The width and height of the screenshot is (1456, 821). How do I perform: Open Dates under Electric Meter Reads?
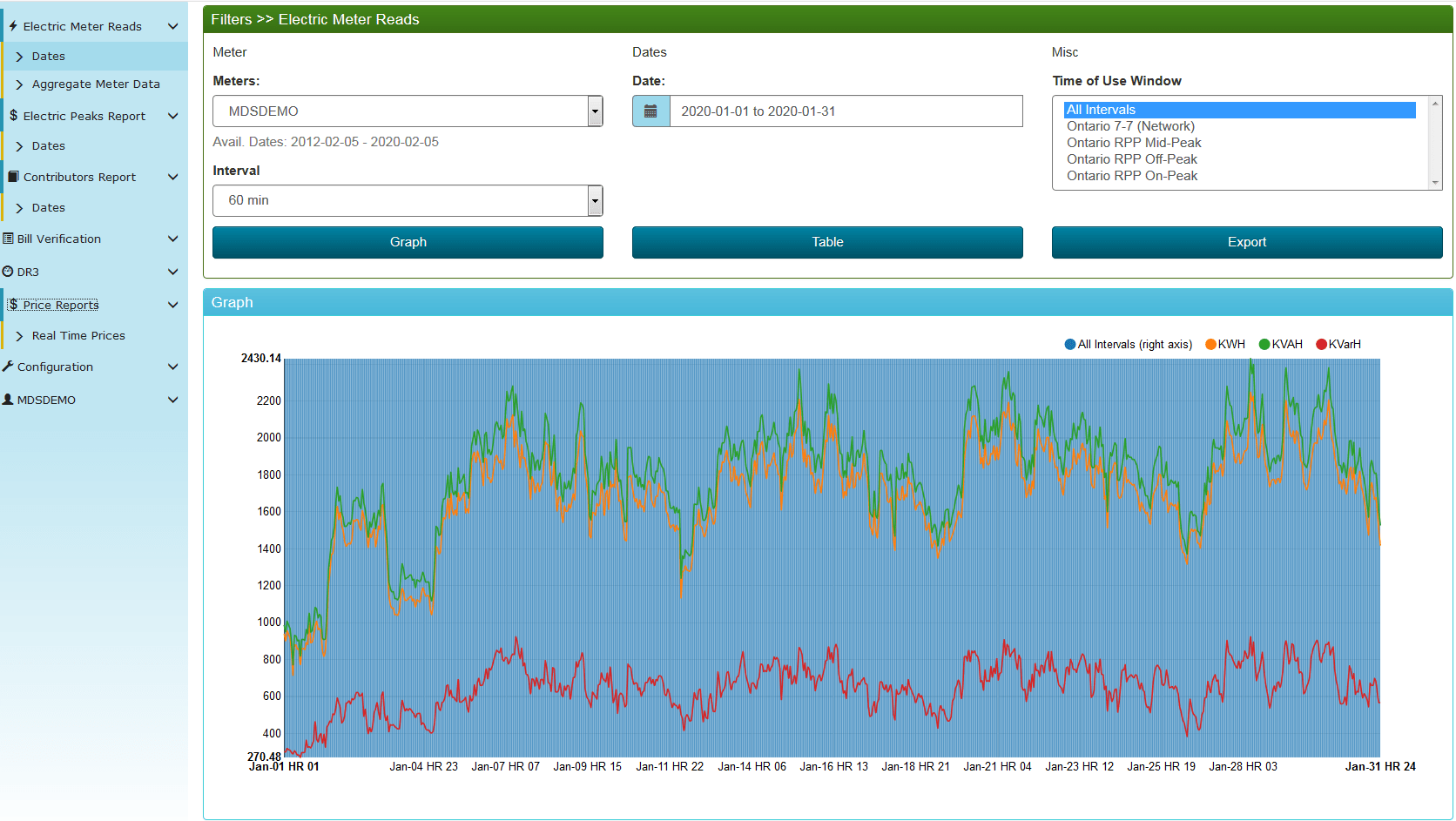49,56
